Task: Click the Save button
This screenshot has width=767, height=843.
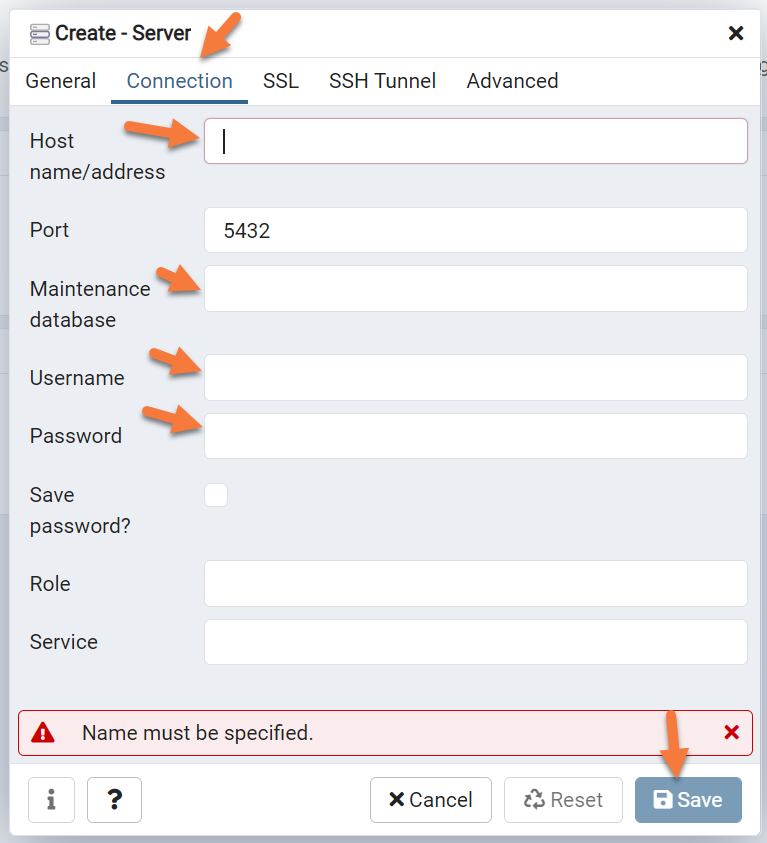Action: pyautogui.click(x=688, y=800)
